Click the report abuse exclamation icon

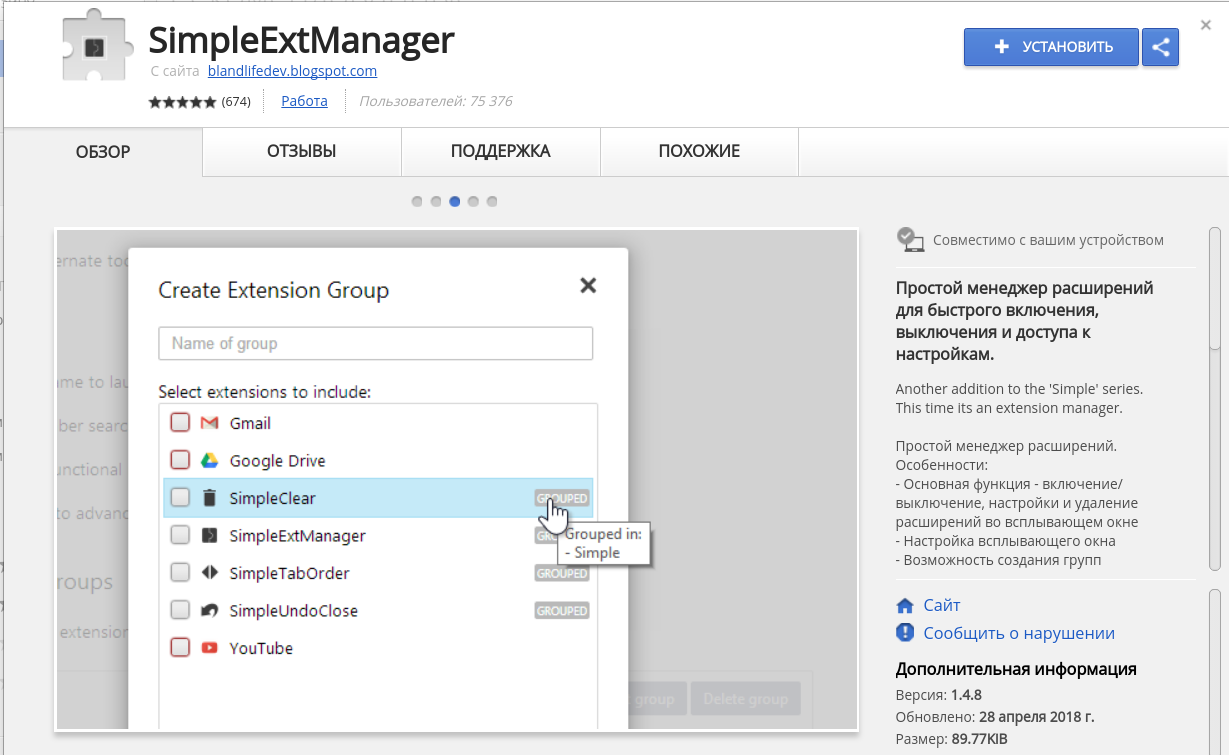(905, 632)
